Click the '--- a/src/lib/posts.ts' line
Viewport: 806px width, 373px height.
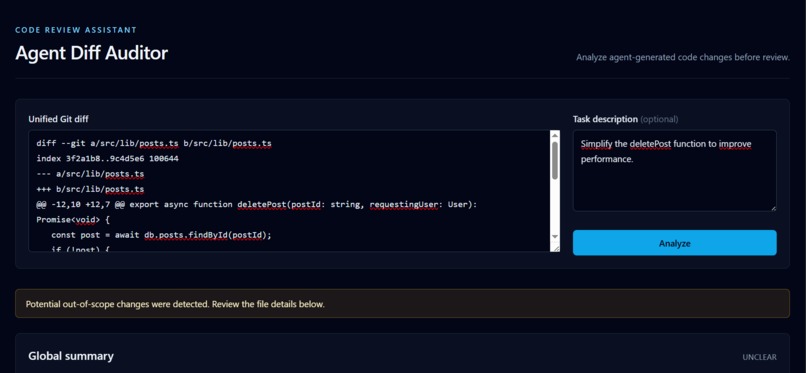pos(90,174)
